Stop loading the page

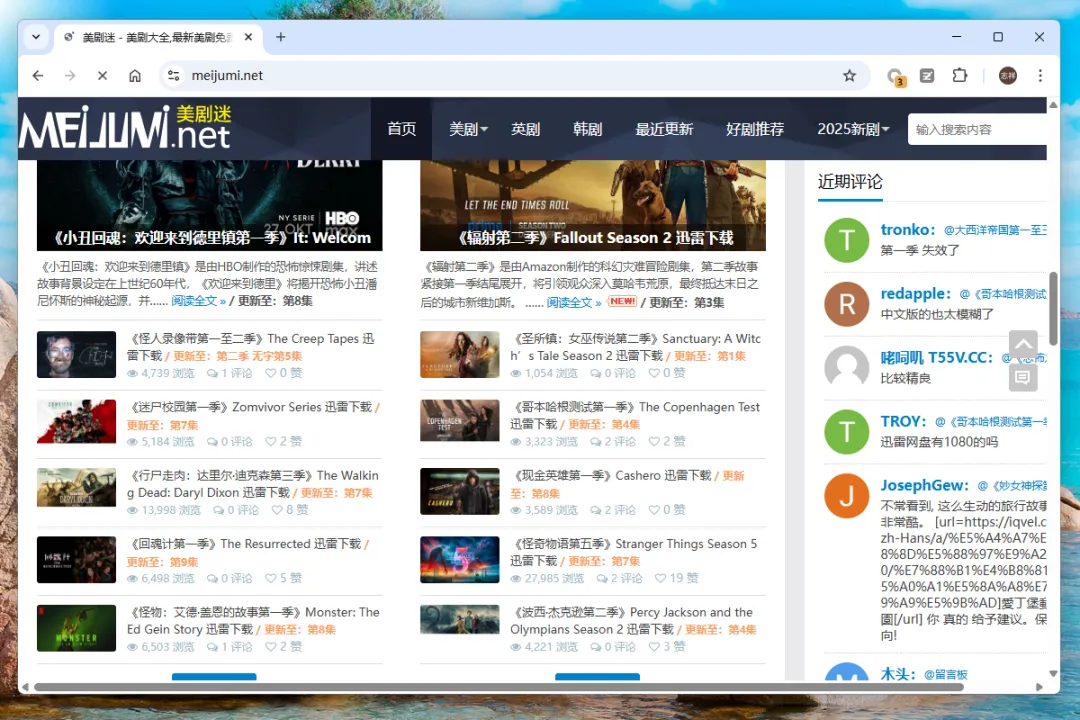click(x=103, y=76)
